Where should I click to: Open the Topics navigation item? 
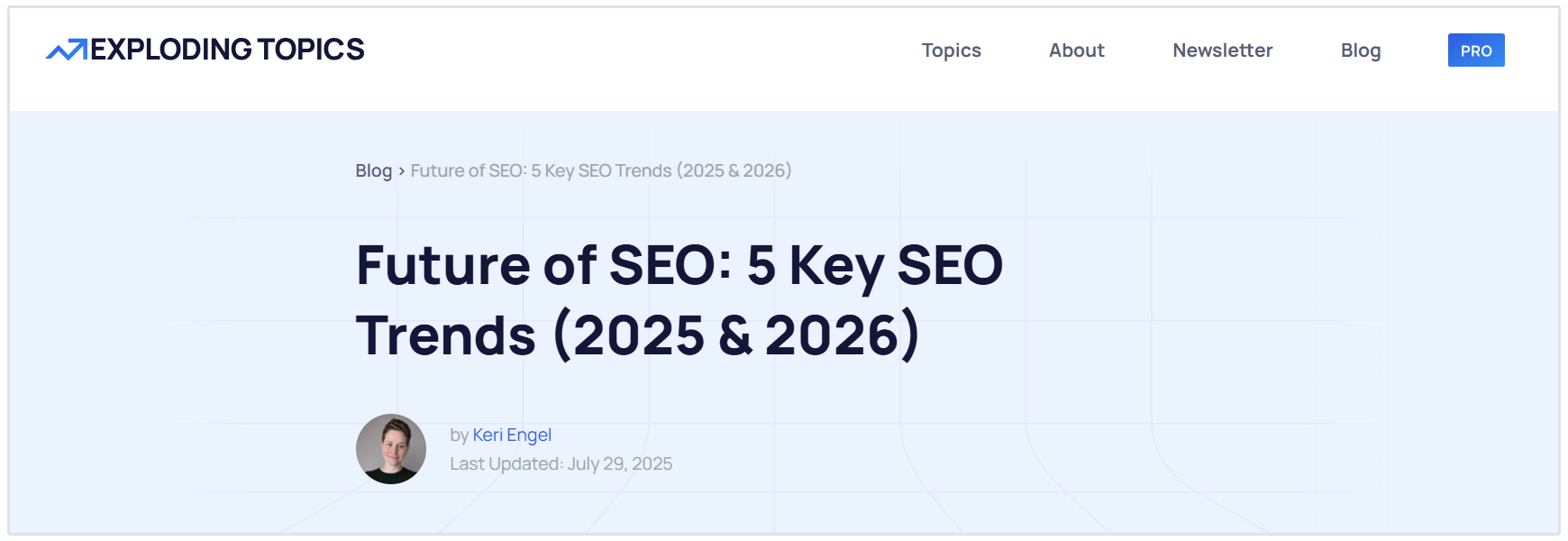click(951, 50)
